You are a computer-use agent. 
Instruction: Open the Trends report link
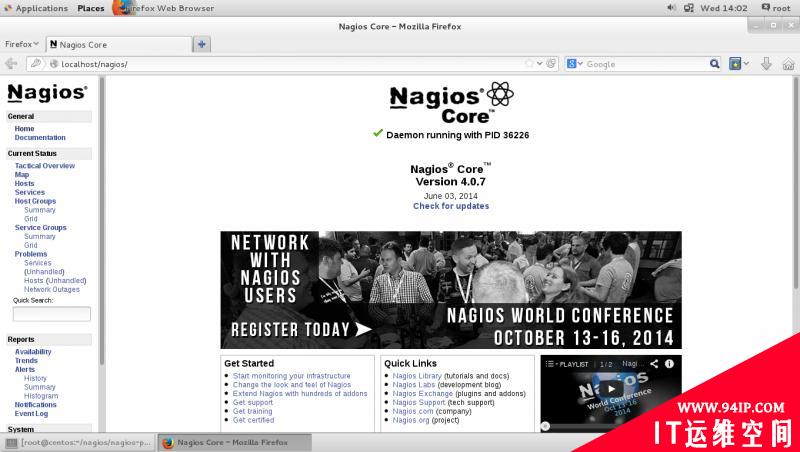click(26, 360)
